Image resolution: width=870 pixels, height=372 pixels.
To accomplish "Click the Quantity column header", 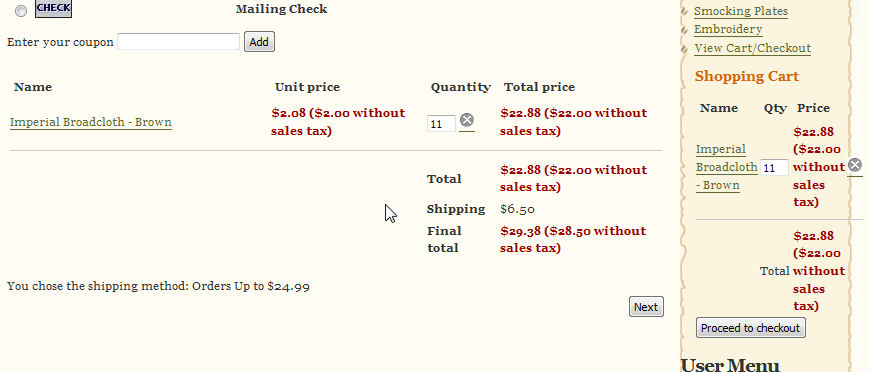I will [461, 87].
